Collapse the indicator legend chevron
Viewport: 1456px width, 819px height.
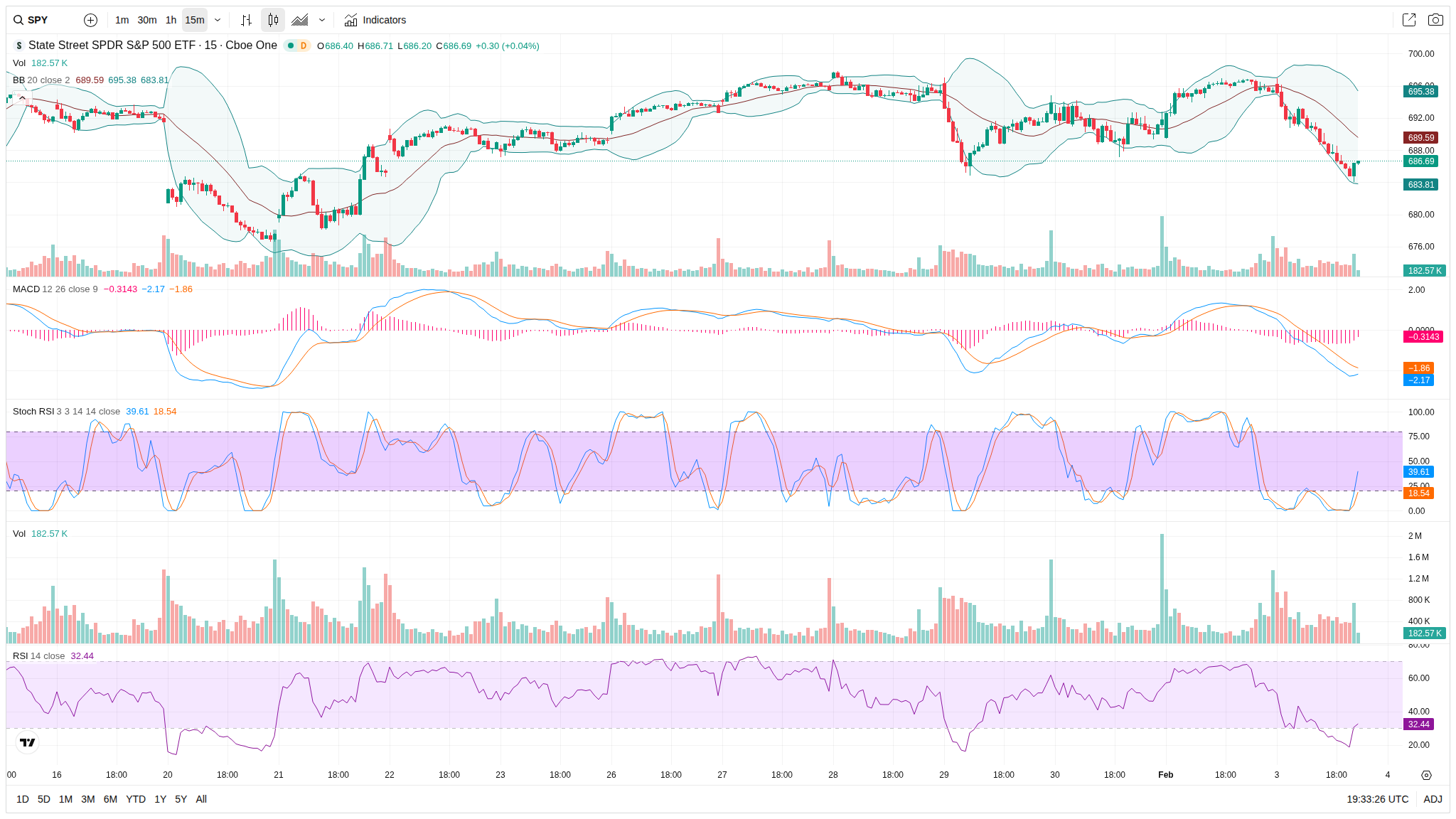(x=22, y=97)
